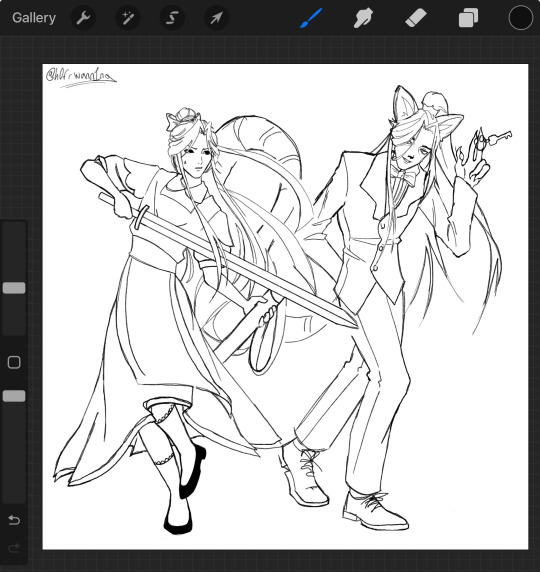Select the Smudge tool
The height and width of the screenshot is (572, 540).
363,18
